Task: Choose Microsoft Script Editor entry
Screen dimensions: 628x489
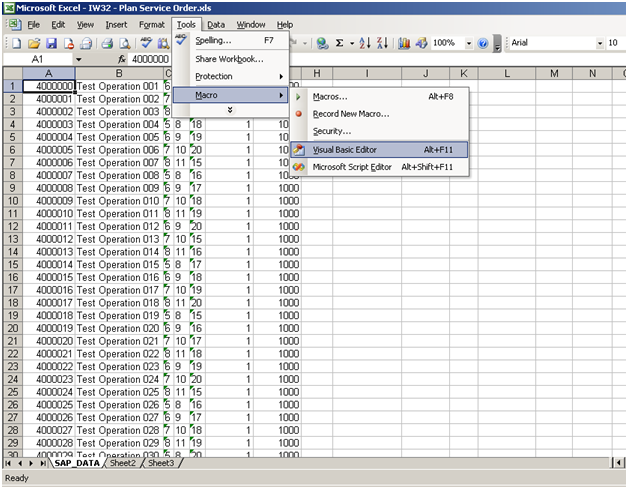Action: point(379,167)
